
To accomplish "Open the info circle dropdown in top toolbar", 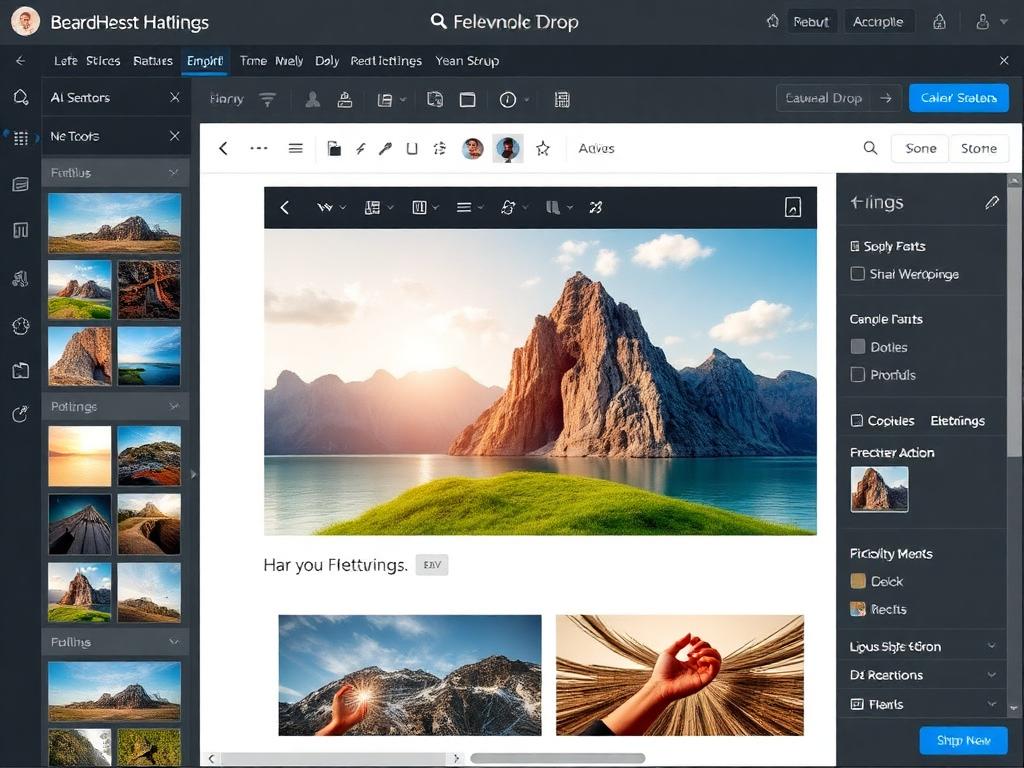I will pos(514,99).
